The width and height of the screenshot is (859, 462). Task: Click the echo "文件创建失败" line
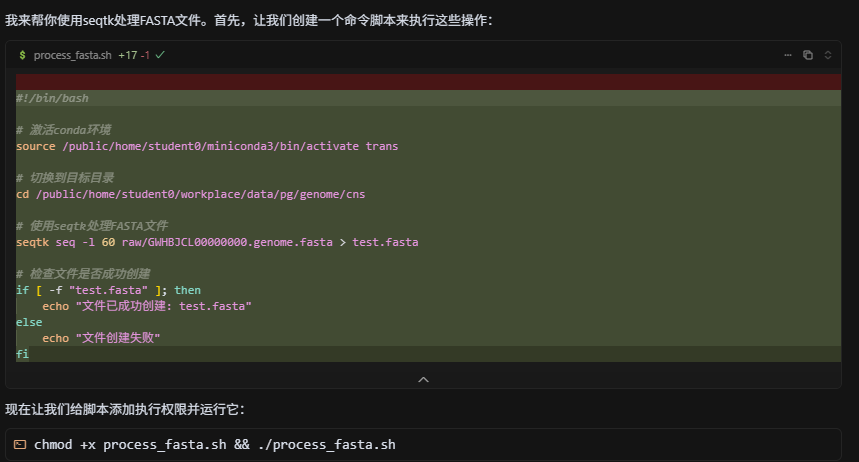point(101,338)
